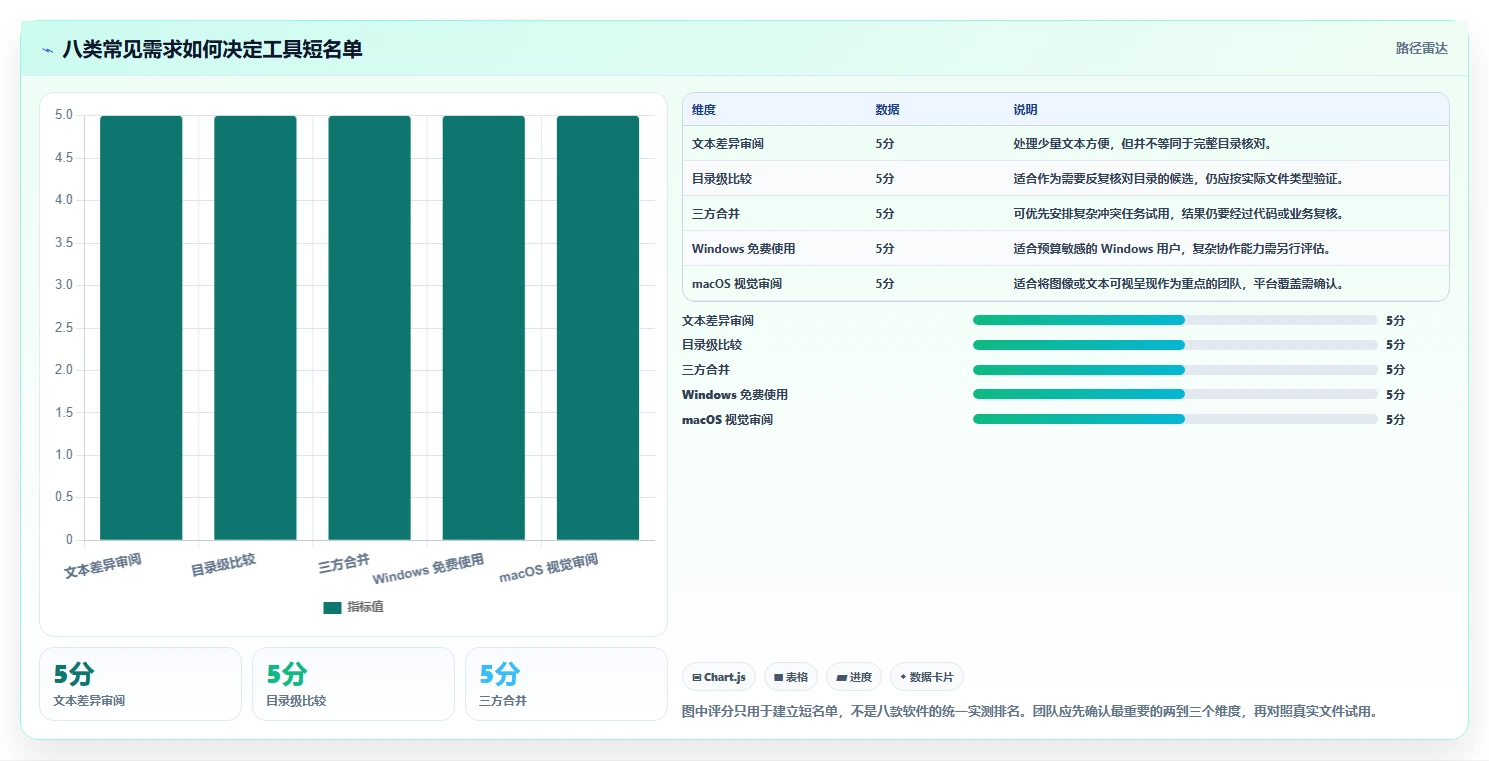Click the 维度 column header
Screen dimensions: 1489x761
click(x=704, y=110)
